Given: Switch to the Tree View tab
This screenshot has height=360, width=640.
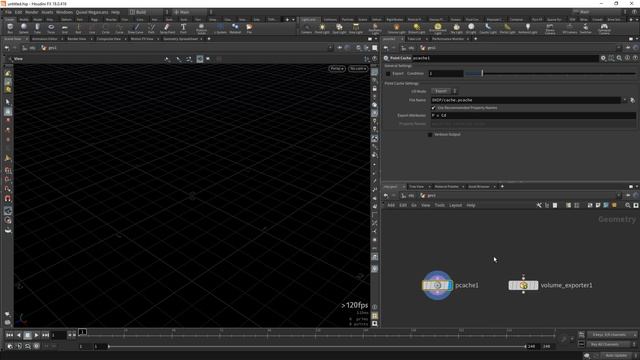Looking at the screenshot, I should point(417,187).
